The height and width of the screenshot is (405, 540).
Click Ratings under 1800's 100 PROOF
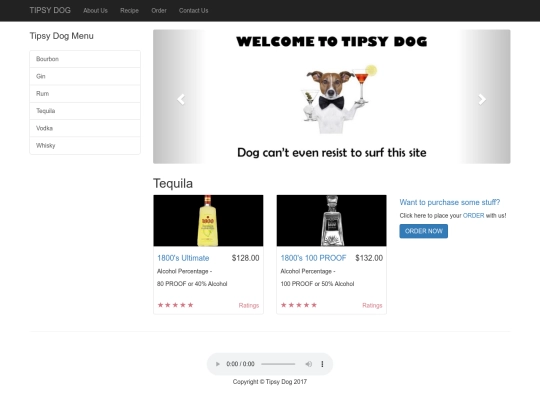tap(372, 305)
